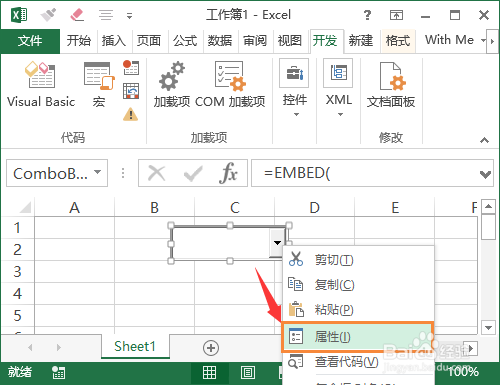Switch to the 新建 tab

click(361, 41)
